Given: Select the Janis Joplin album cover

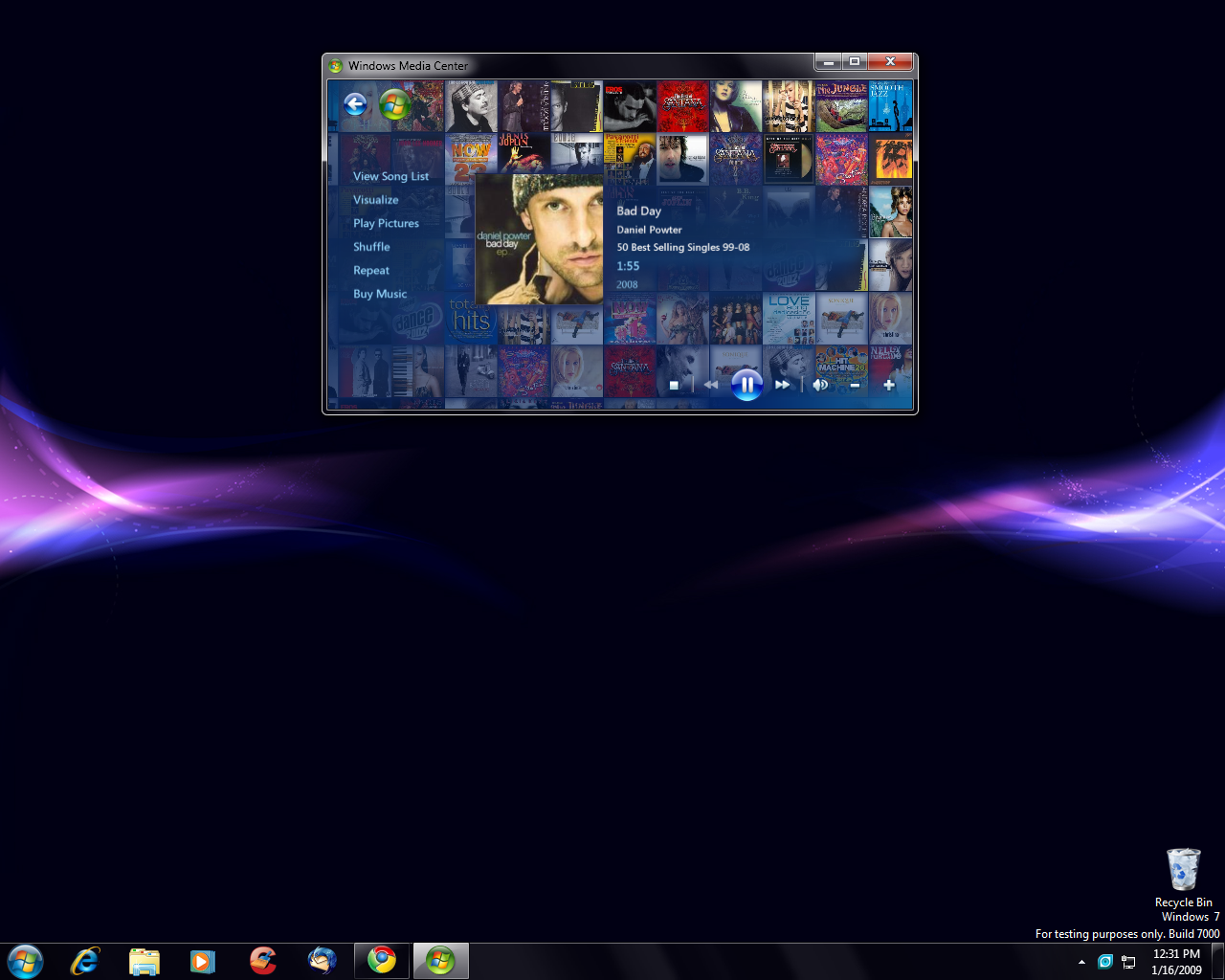Looking at the screenshot, I should 523,153.
